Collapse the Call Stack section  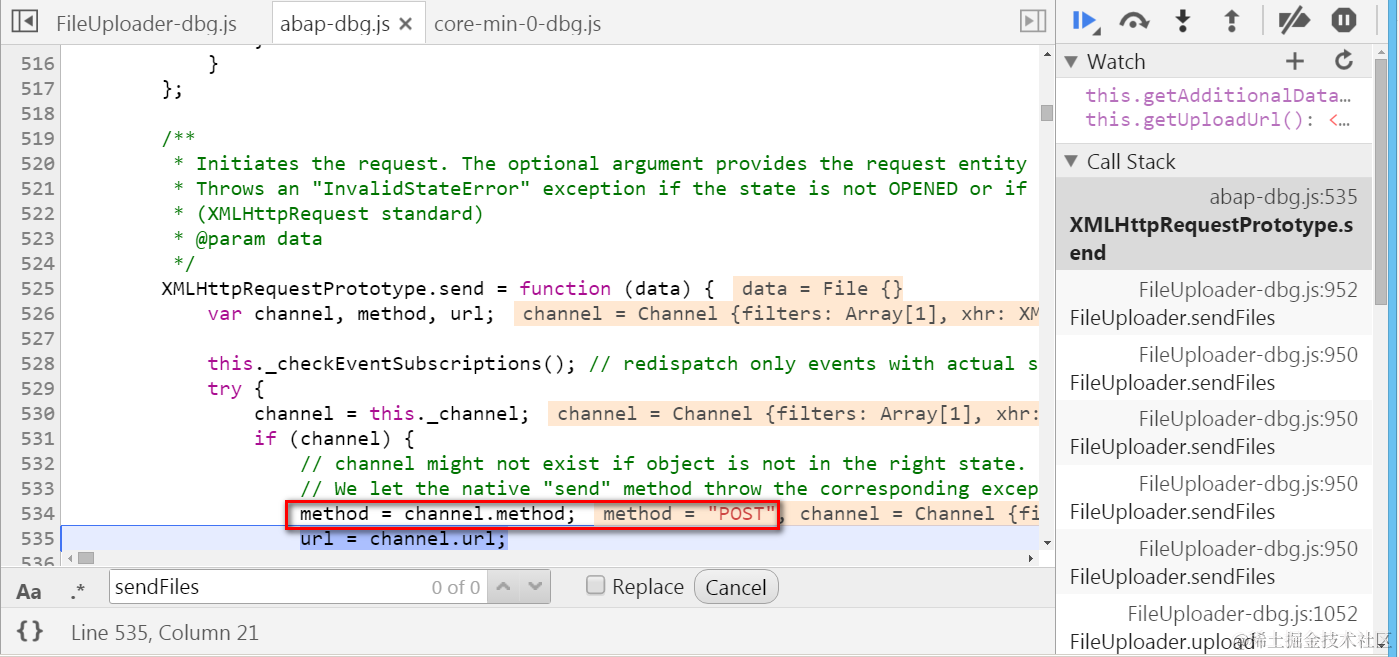[x=1071, y=162]
